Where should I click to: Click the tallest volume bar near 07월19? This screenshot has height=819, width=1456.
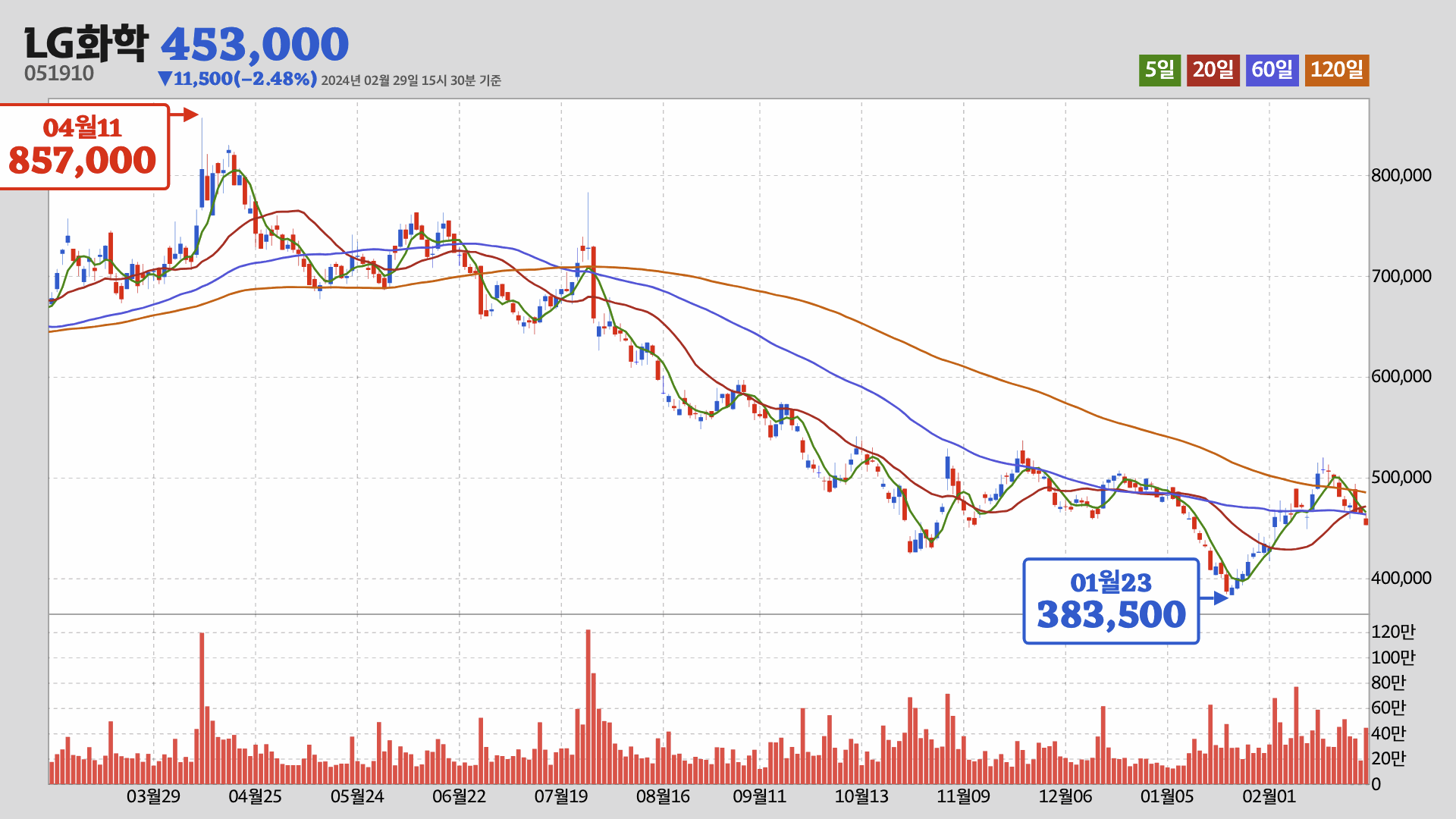coord(588,707)
